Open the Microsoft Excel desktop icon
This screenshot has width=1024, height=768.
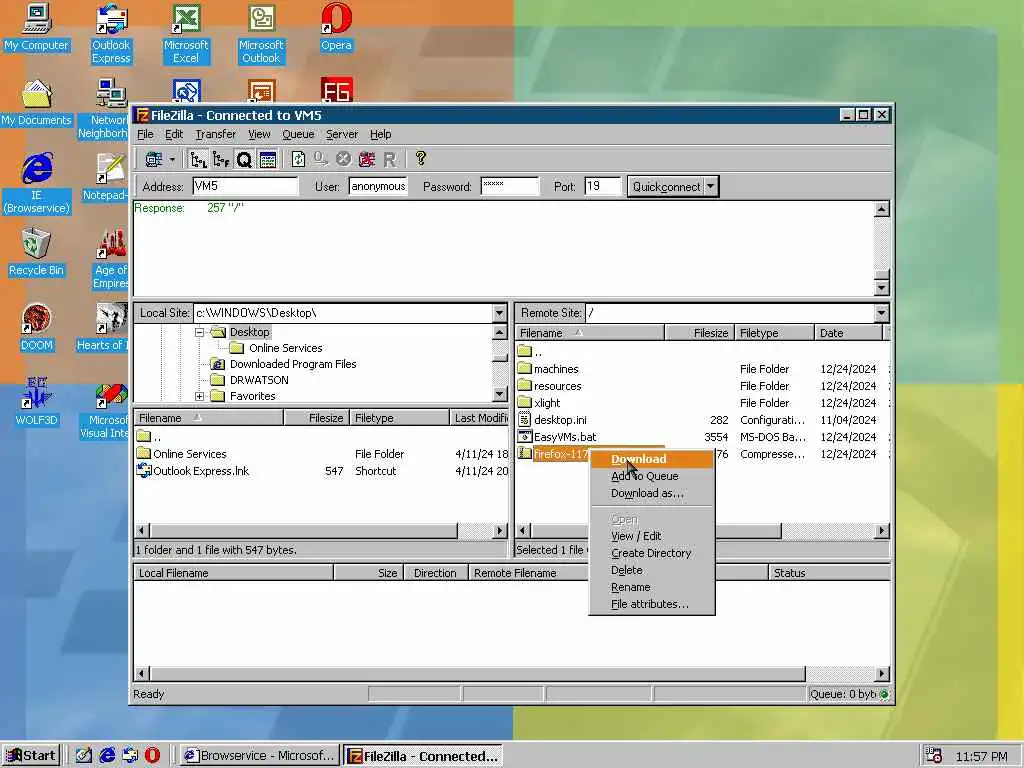click(186, 34)
